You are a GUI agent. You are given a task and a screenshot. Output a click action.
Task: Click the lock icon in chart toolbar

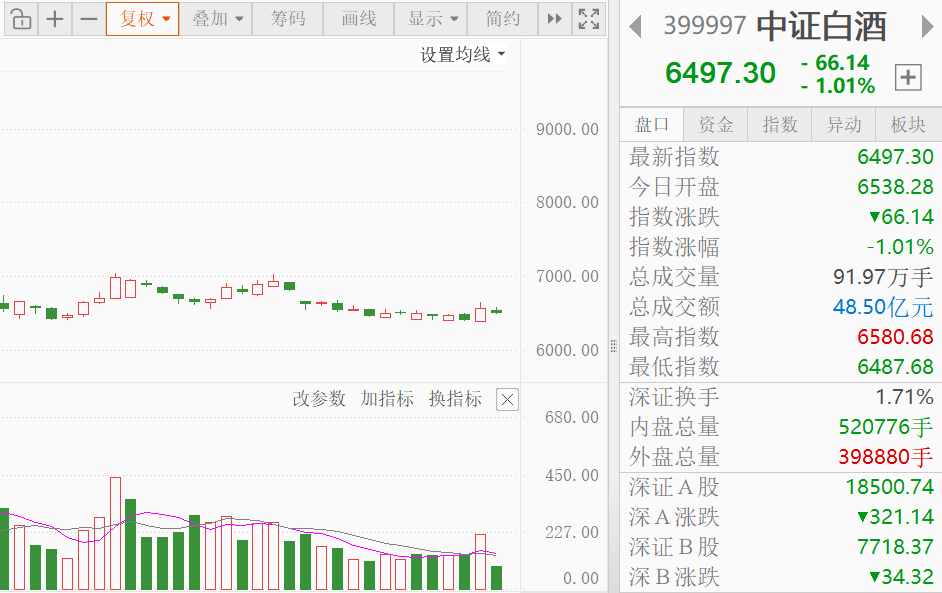tap(21, 19)
